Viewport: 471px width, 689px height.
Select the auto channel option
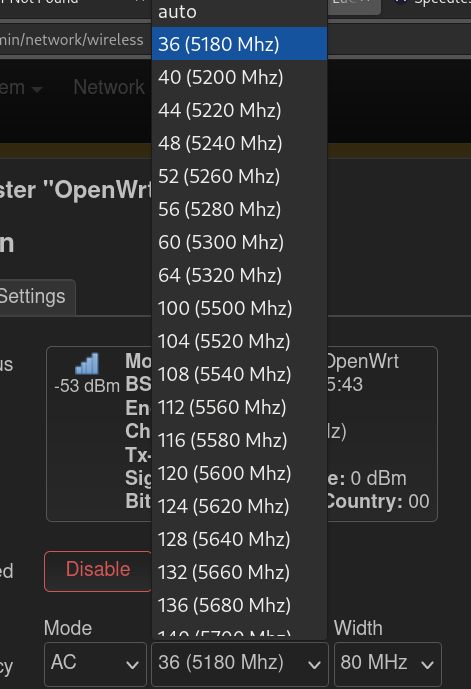[239, 12]
